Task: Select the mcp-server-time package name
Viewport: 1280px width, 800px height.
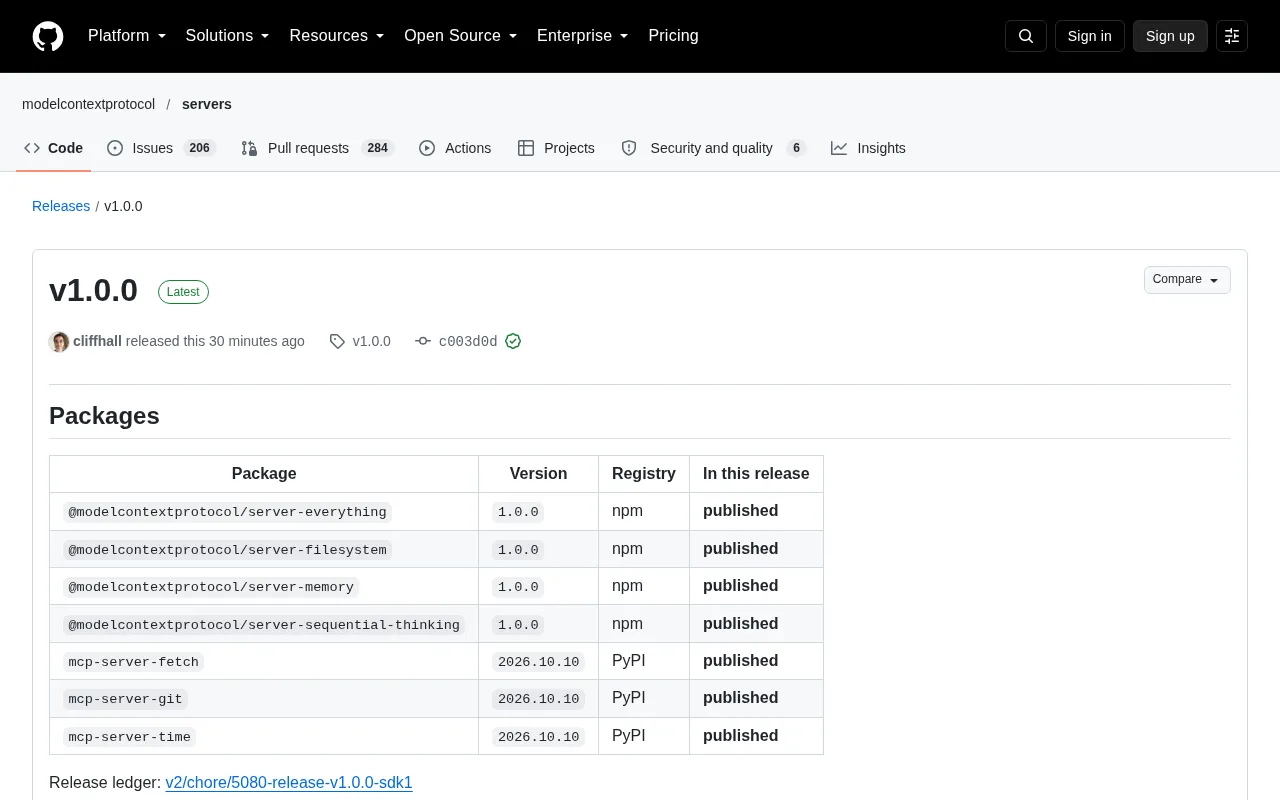Action: [130, 737]
